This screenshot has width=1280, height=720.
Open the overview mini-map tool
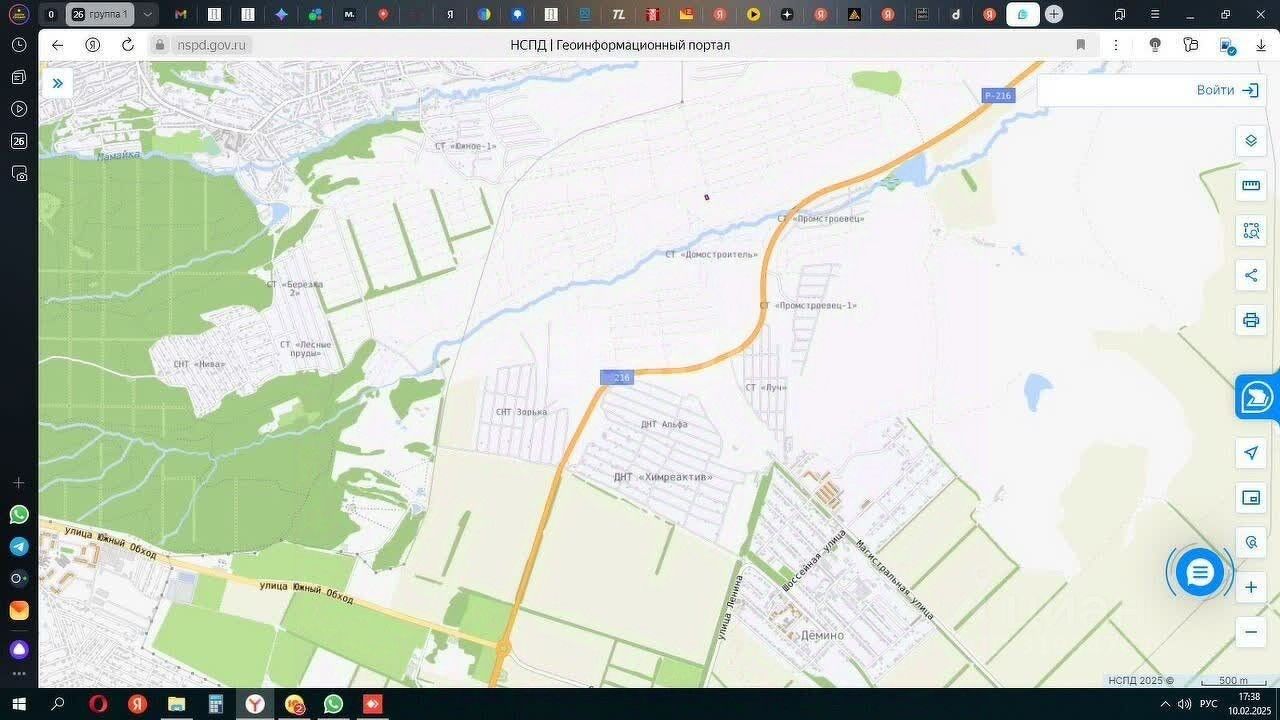[x=1251, y=497]
